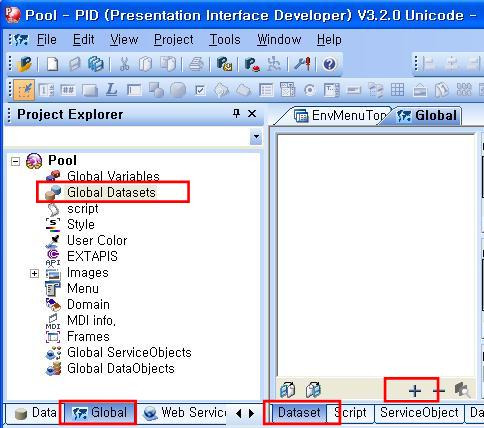The width and height of the screenshot is (484, 428).
Task: Open the File menu
Action: (x=47, y=40)
